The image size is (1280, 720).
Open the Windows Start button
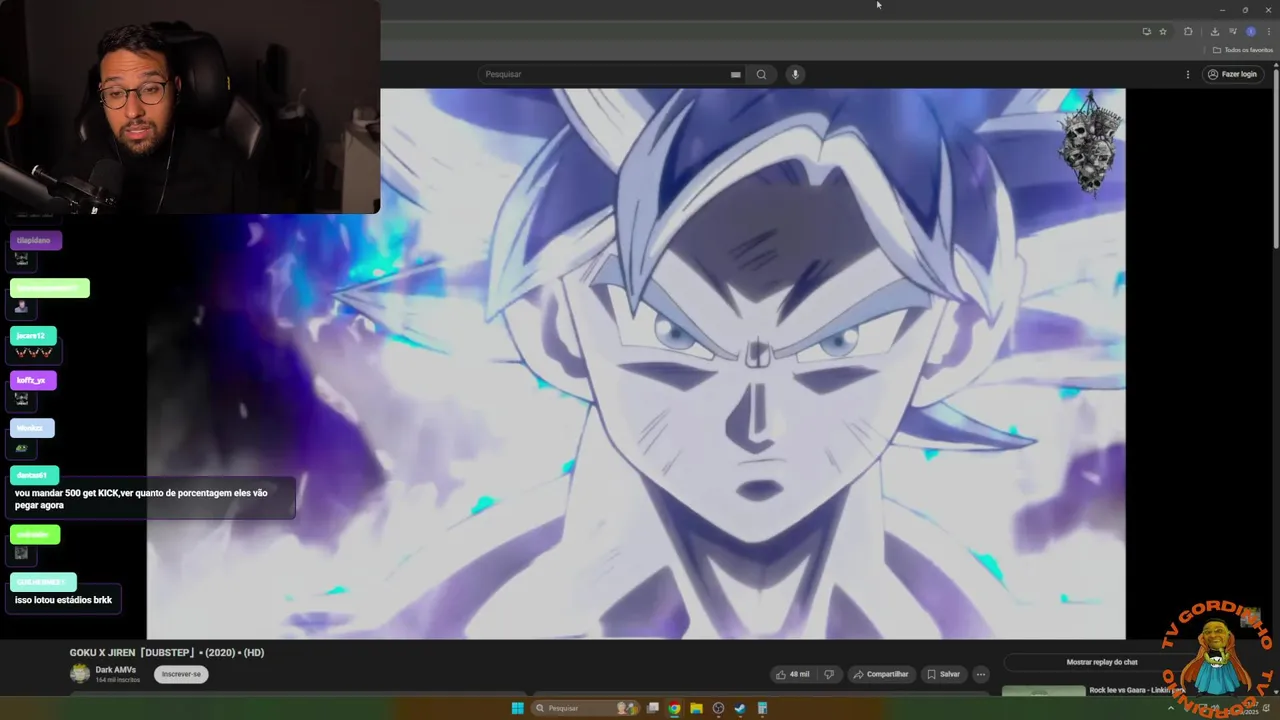(x=517, y=708)
